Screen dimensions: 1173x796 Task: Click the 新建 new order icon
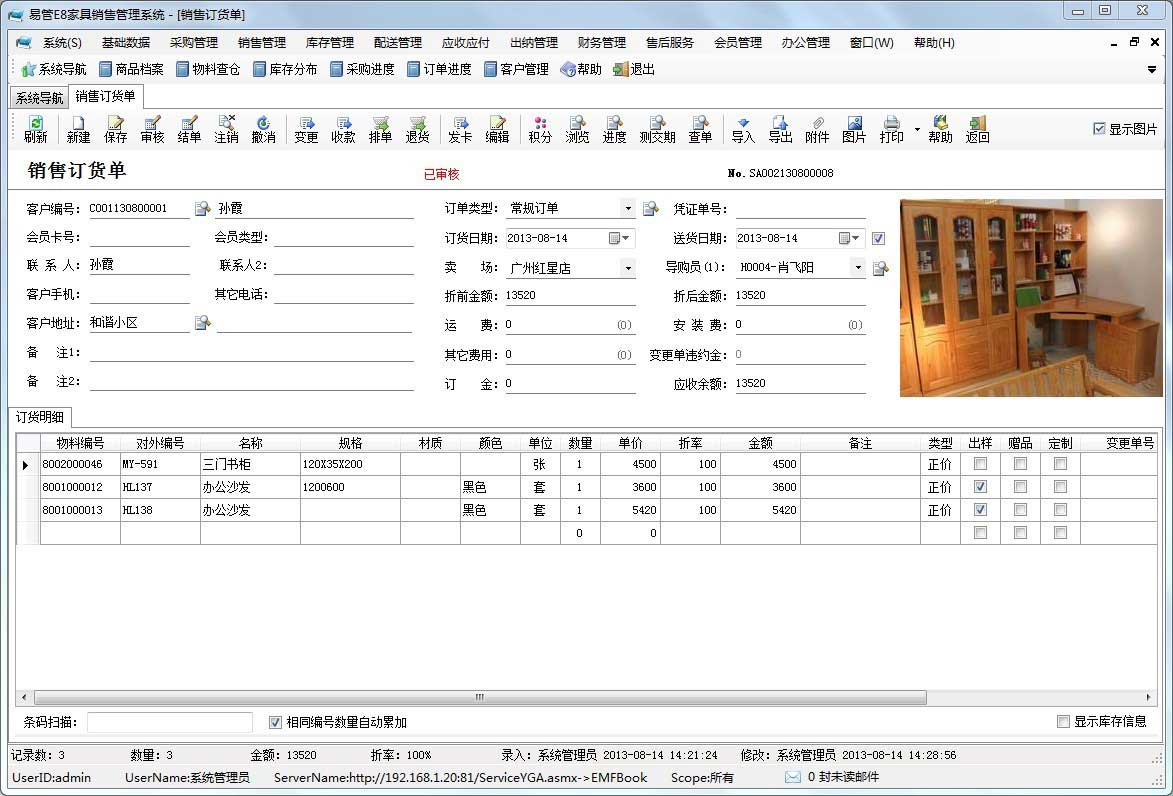[x=78, y=129]
